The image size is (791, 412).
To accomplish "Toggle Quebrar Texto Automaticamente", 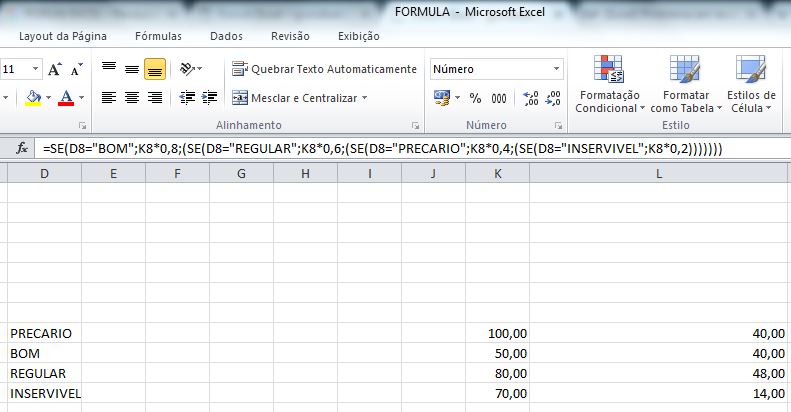I will 324,69.
